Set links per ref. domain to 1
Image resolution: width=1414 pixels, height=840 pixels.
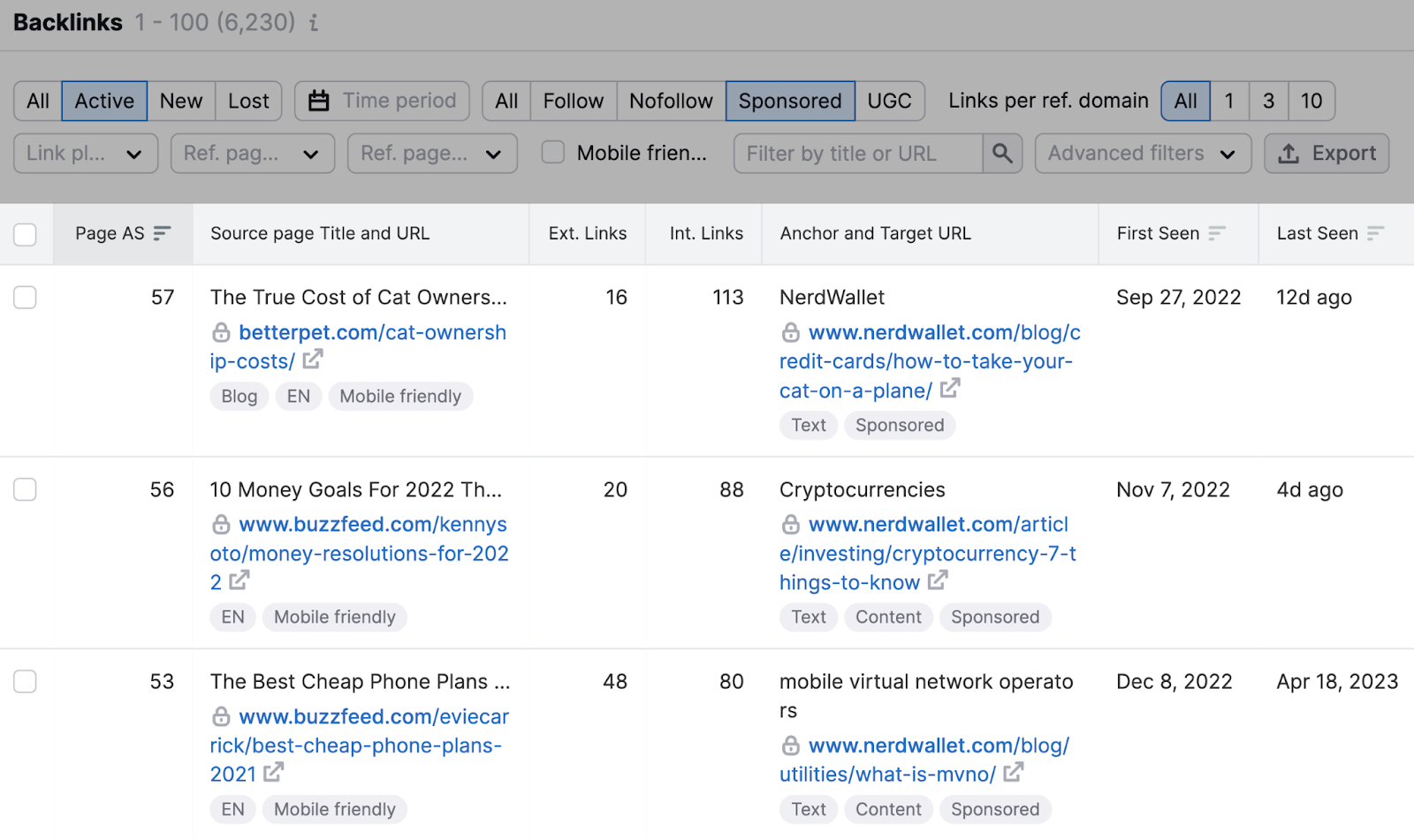point(1229,101)
